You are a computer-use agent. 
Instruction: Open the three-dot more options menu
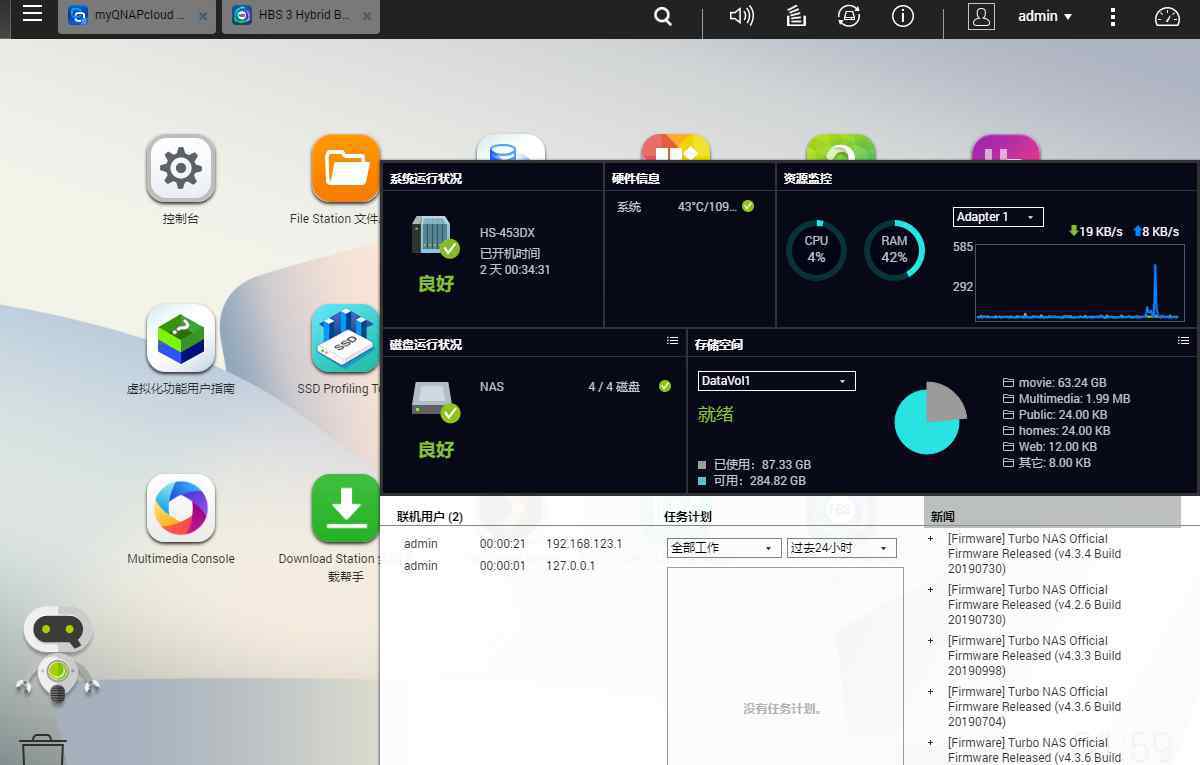coord(1113,16)
